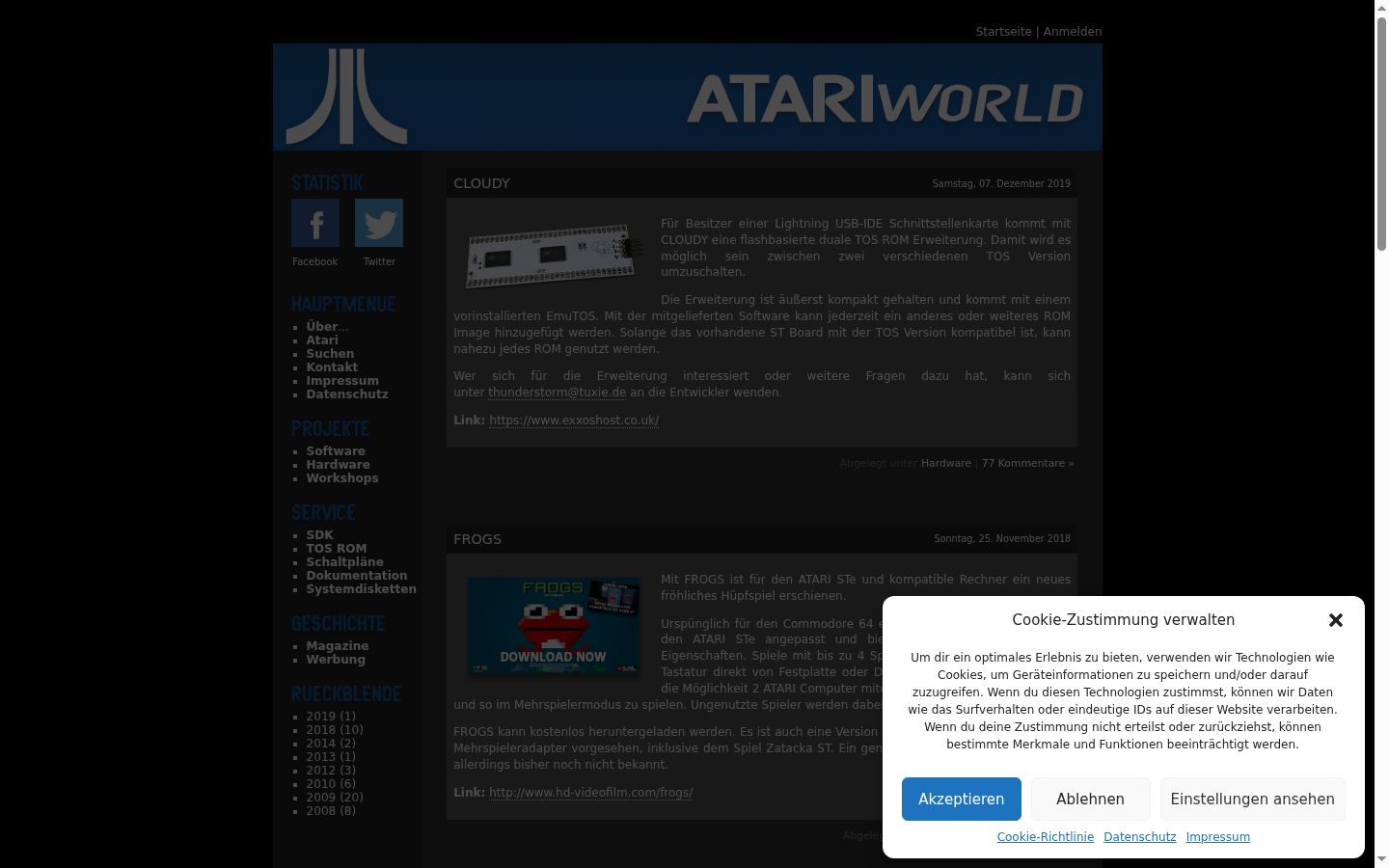
Task: Open the Atari menu entry
Action: point(322,340)
